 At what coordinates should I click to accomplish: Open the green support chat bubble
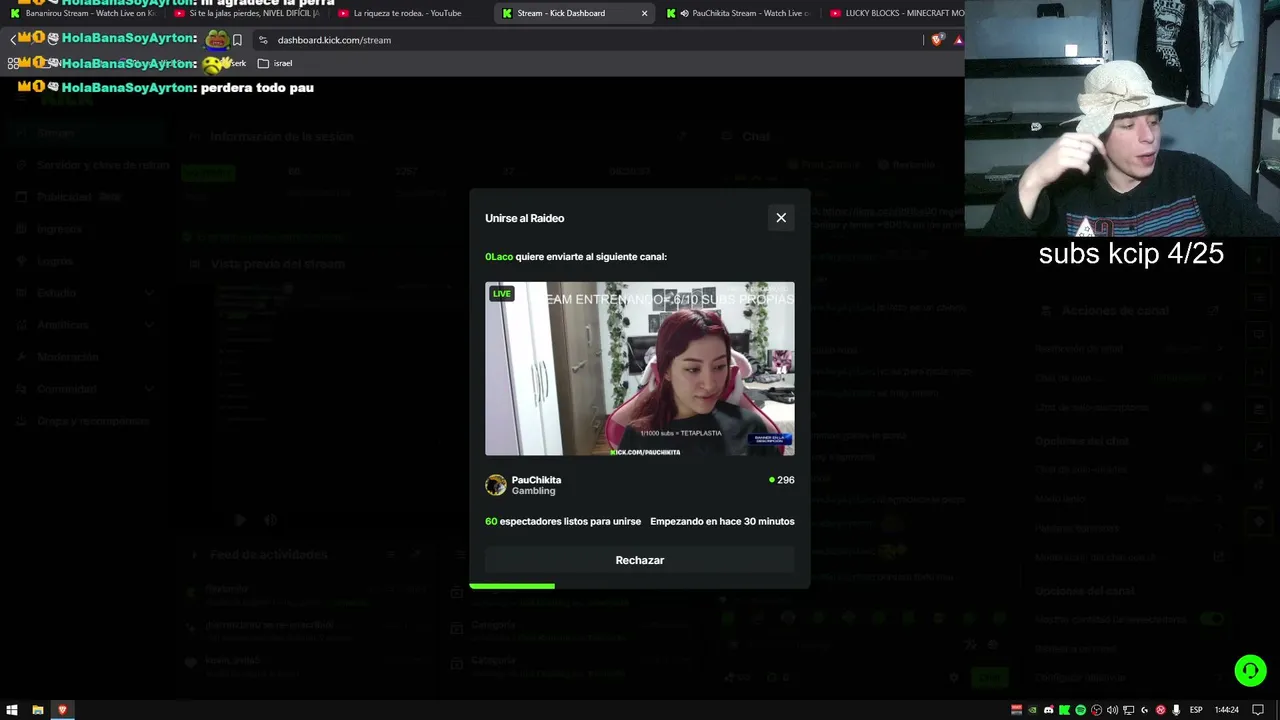pos(1250,670)
